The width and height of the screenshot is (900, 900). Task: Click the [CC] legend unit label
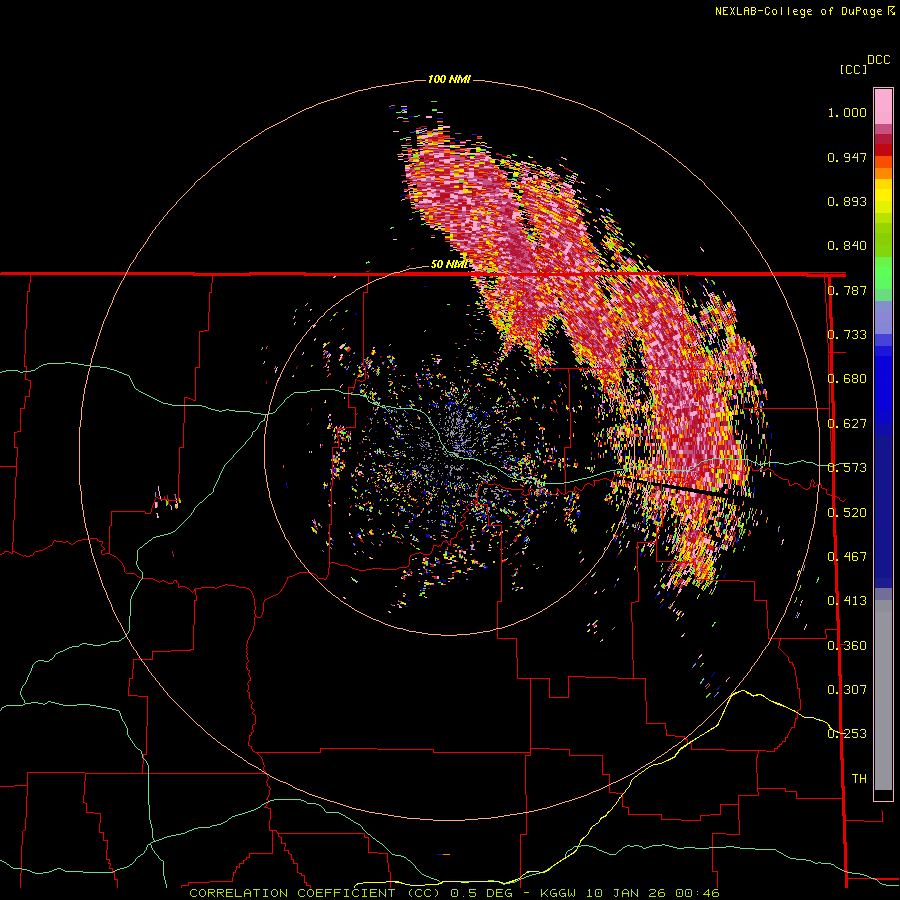click(x=853, y=69)
